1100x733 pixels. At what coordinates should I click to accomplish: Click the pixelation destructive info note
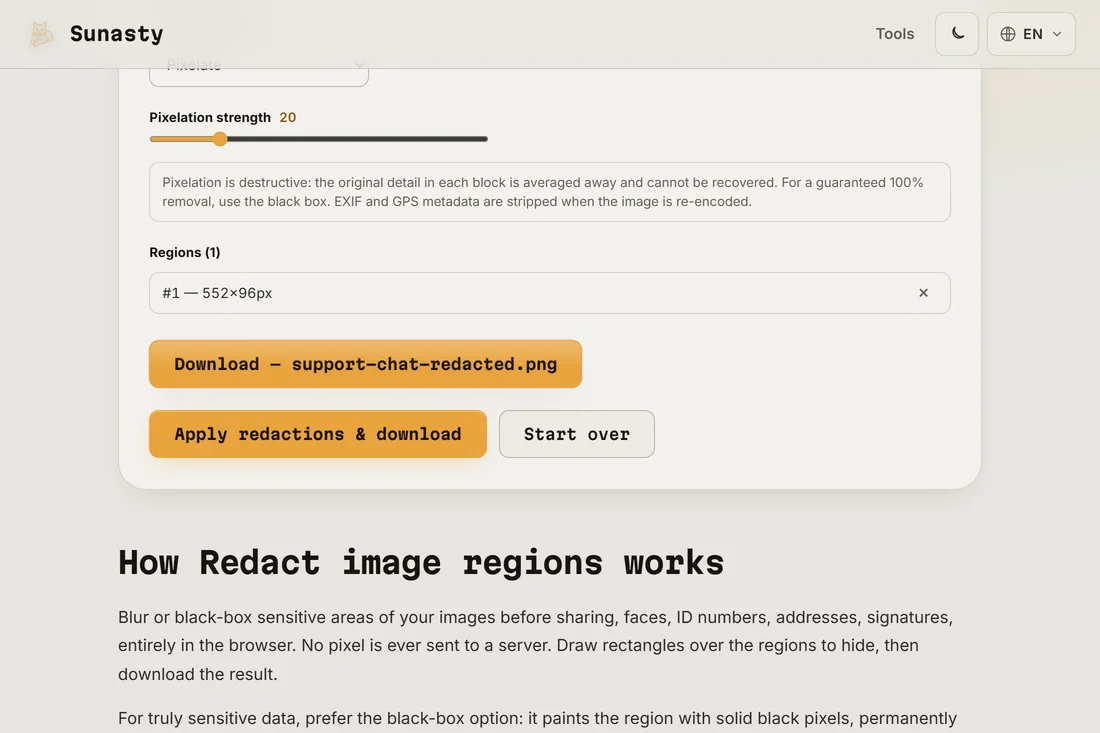coord(550,192)
